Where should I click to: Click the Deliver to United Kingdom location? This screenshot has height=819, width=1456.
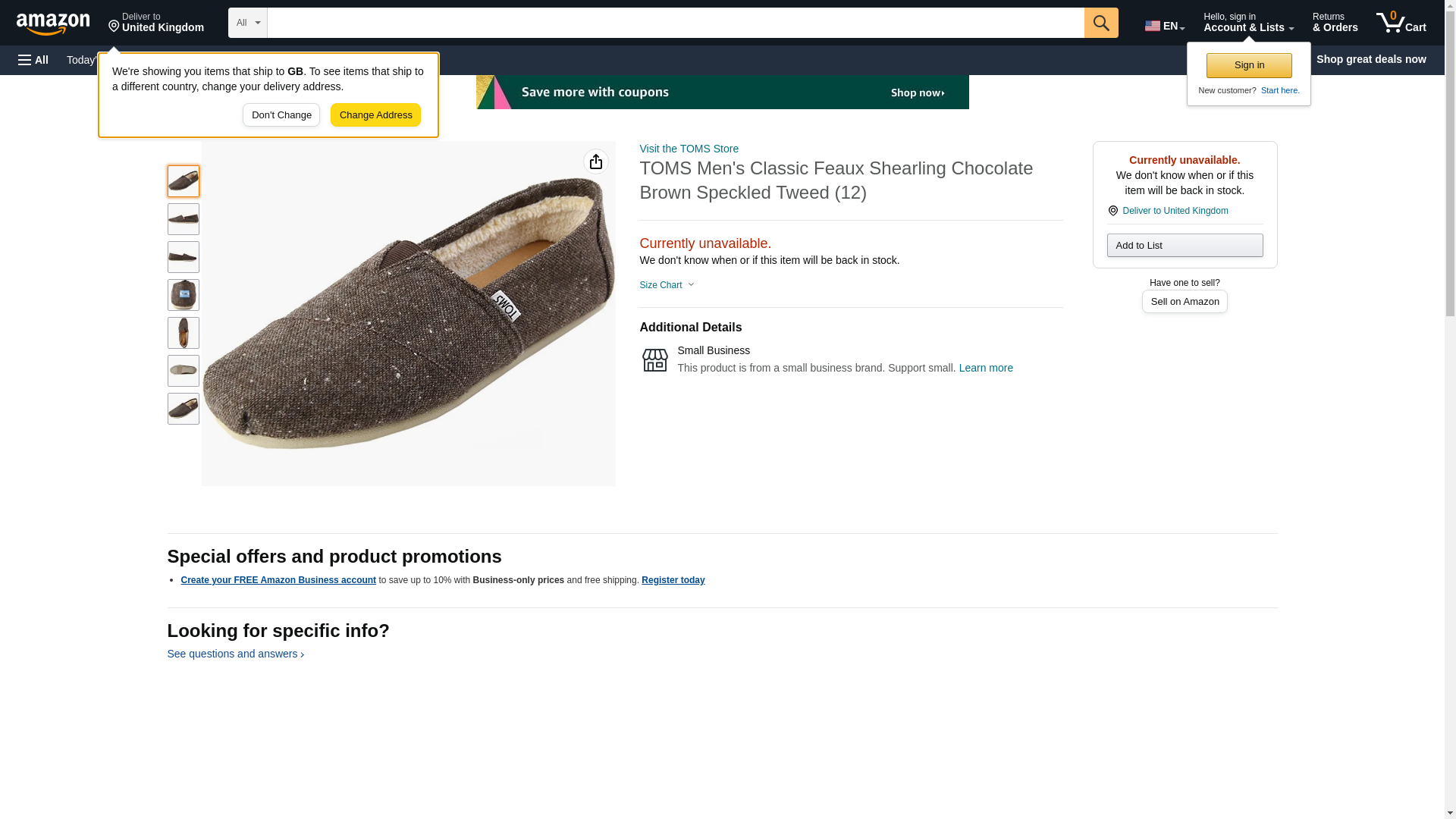tap(155, 23)
